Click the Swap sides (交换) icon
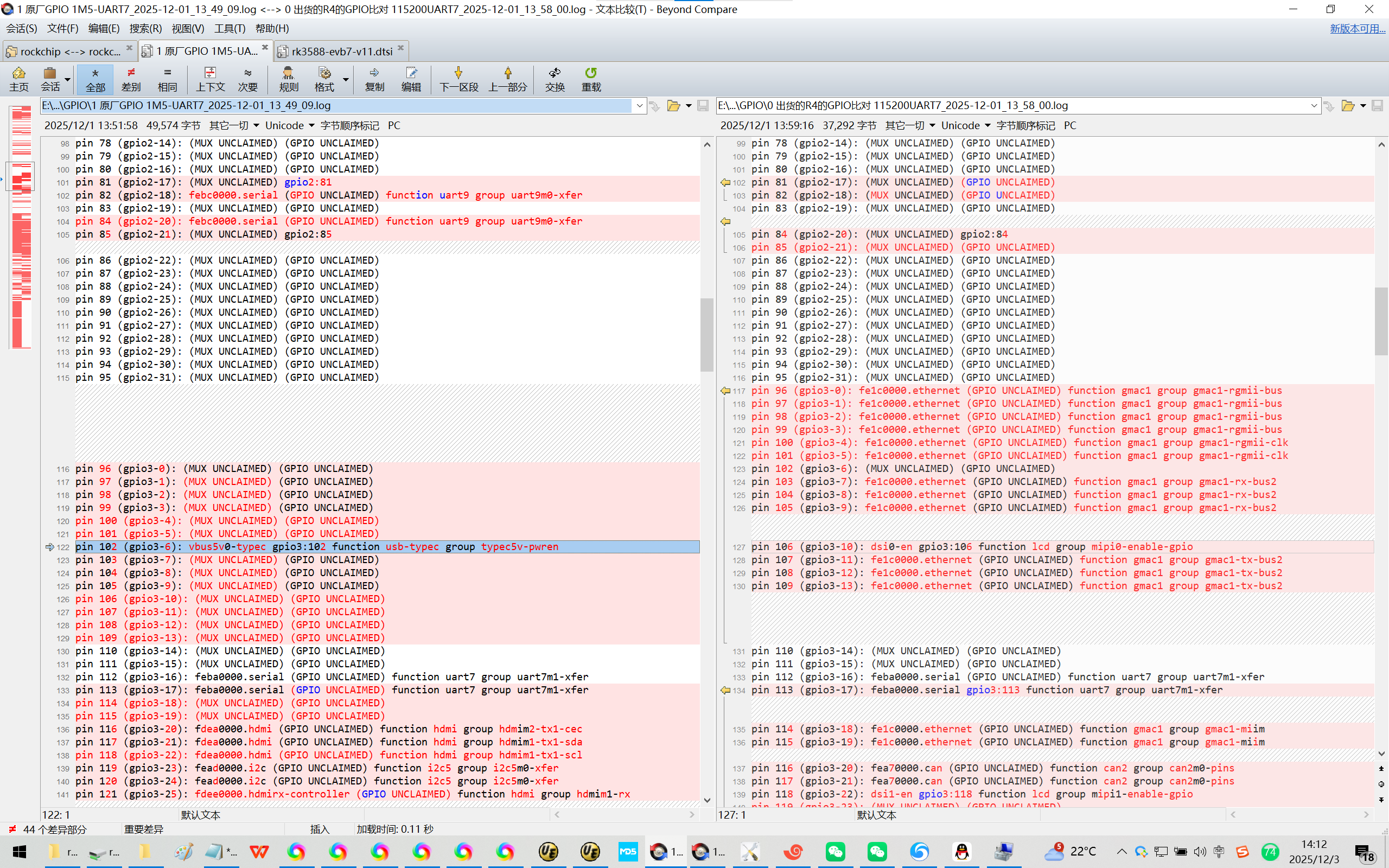The height and width of the screenshot is (868, 1389). point(555,79)
